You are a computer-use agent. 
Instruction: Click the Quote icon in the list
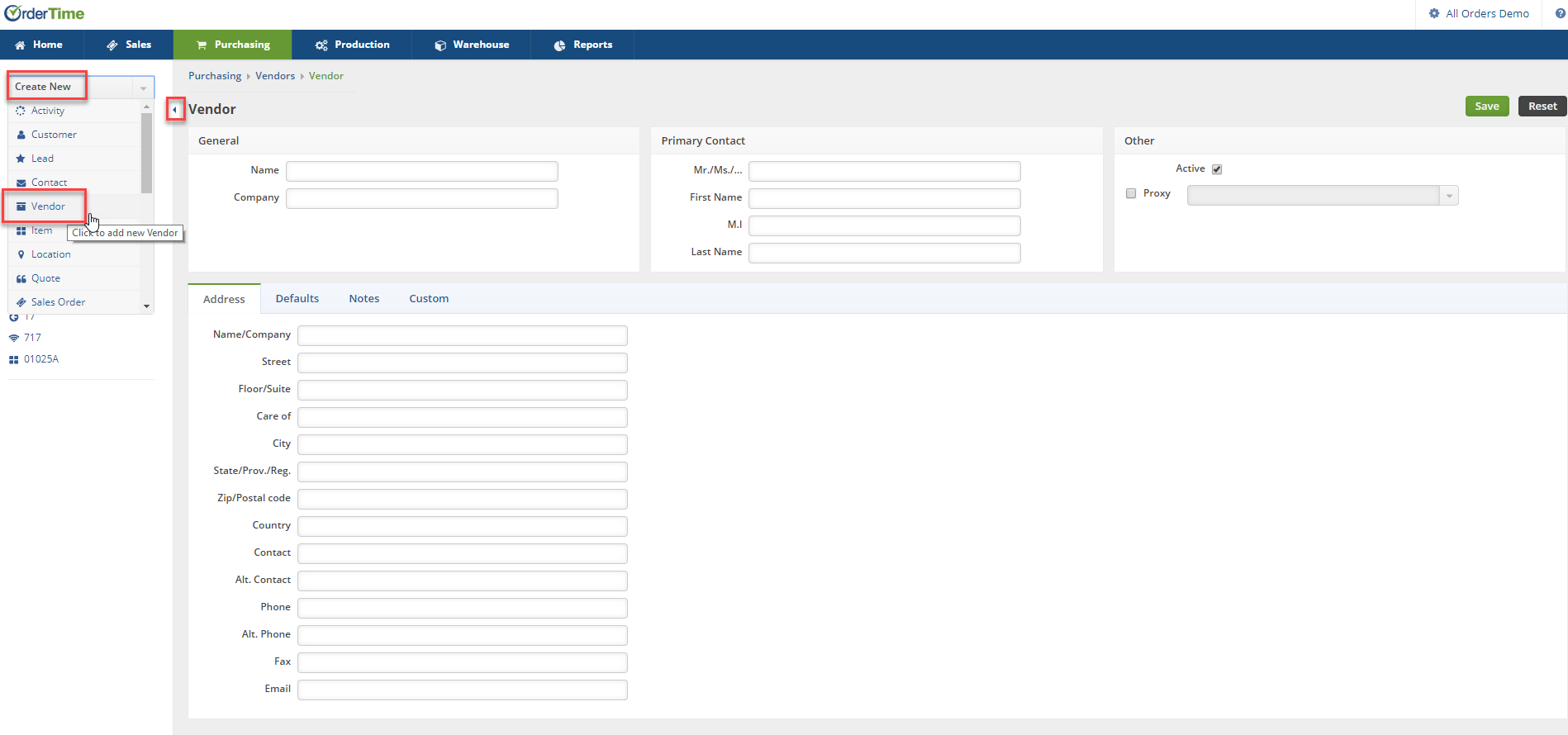tap(21, 278)
